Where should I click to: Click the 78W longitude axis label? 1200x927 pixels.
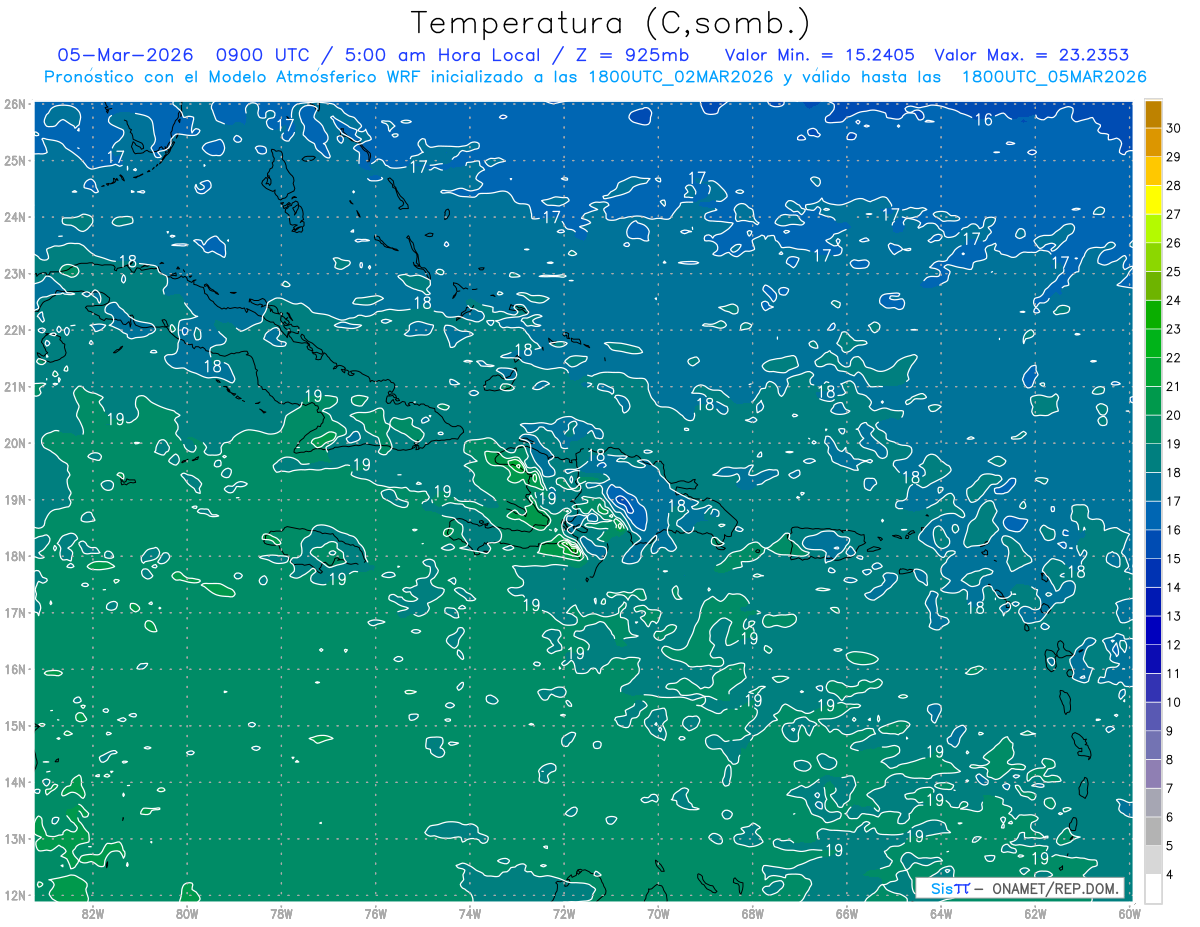click(281, 913)
